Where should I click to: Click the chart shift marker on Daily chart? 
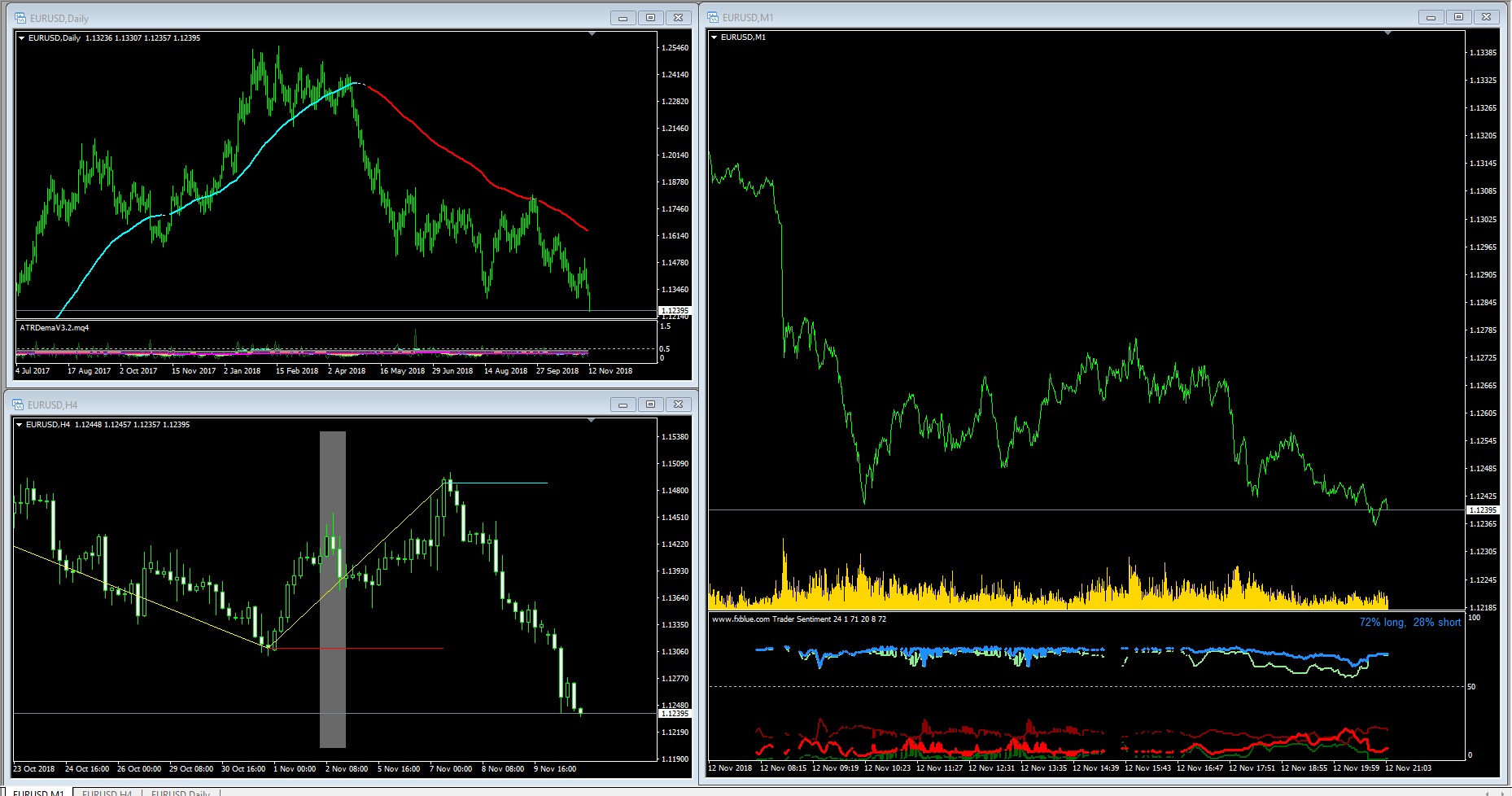coord(592,33)
